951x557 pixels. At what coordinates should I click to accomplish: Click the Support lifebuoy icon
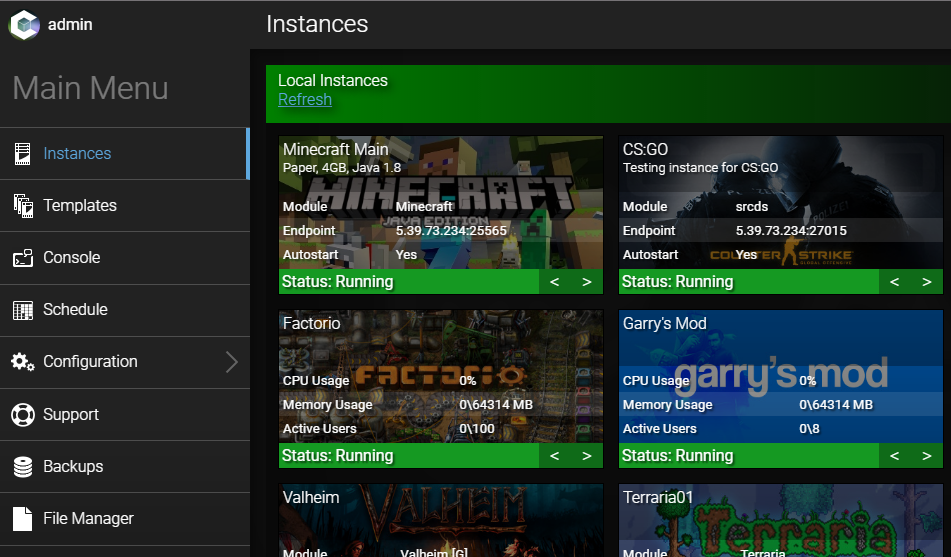point(23,414)
